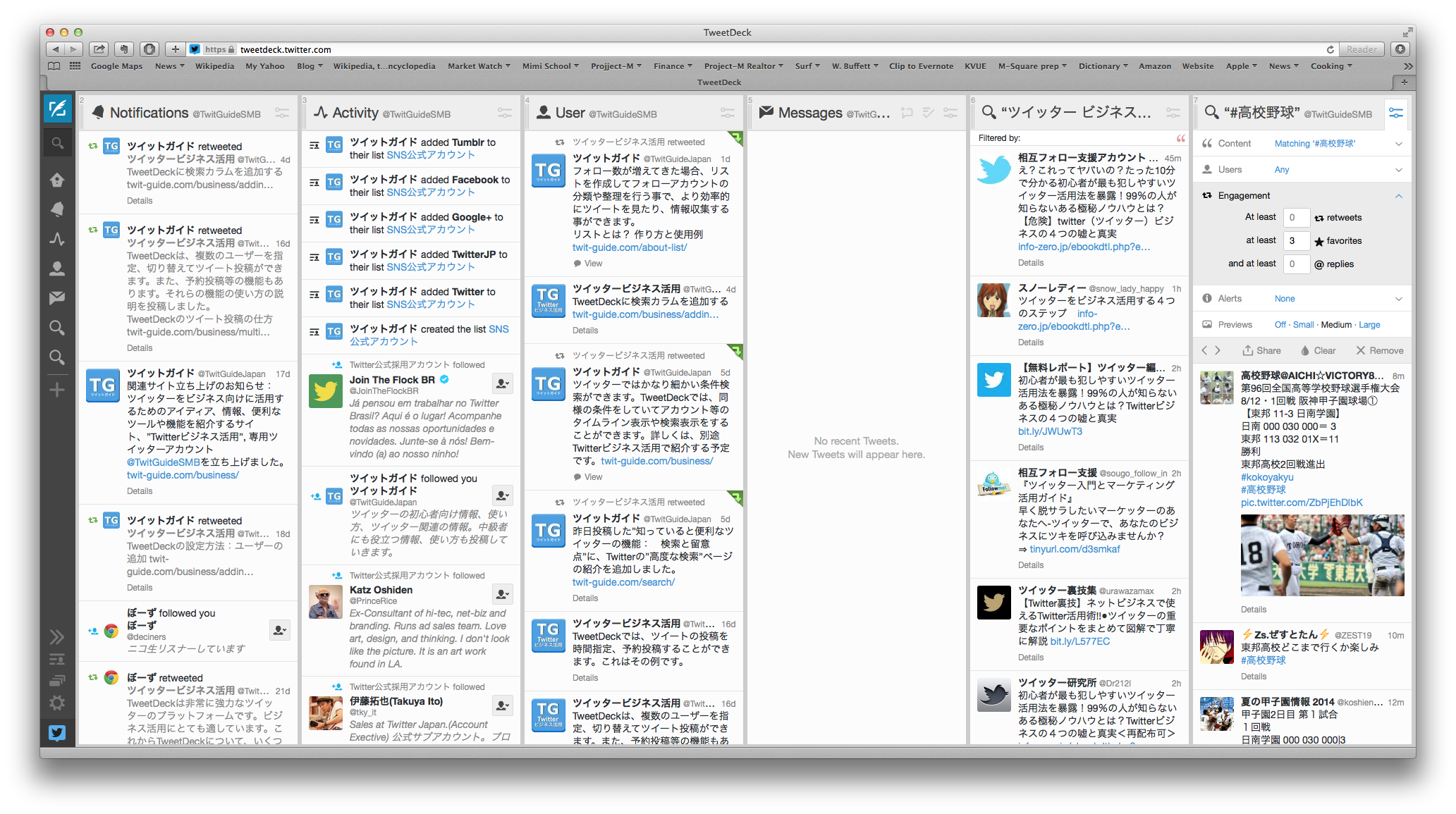The height and width of the screenshot is (814, 1456).
Task: Open twit-guide.com/about-list/ link
Action: 629,247
